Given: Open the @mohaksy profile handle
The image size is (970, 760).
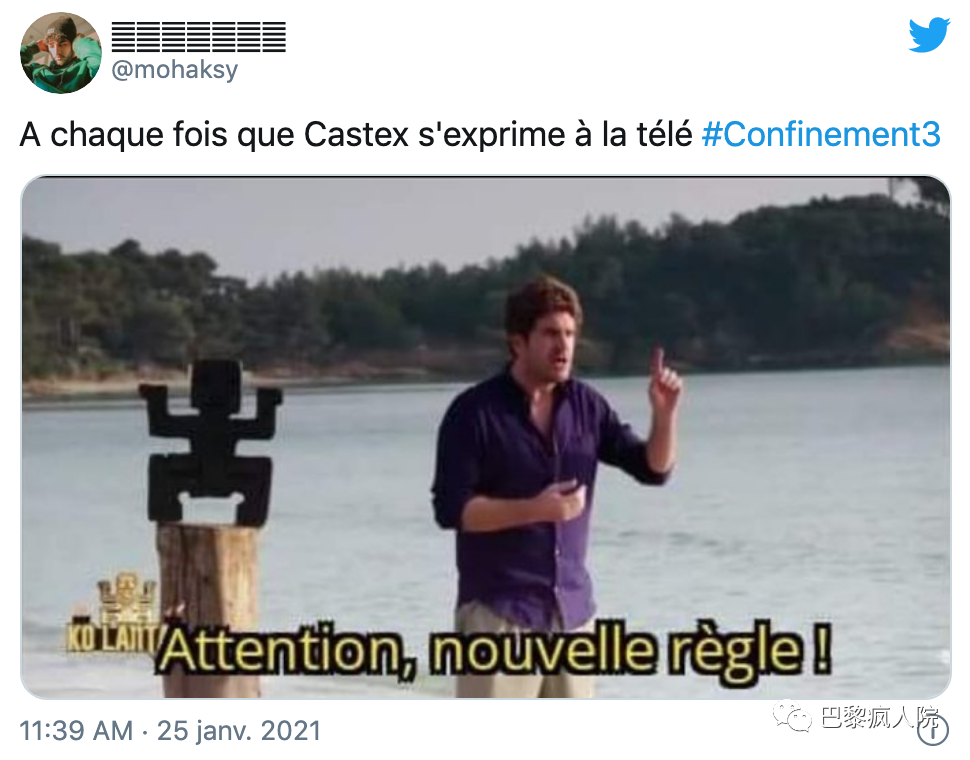Looking at the screenshot, I should tap(174, 69).
